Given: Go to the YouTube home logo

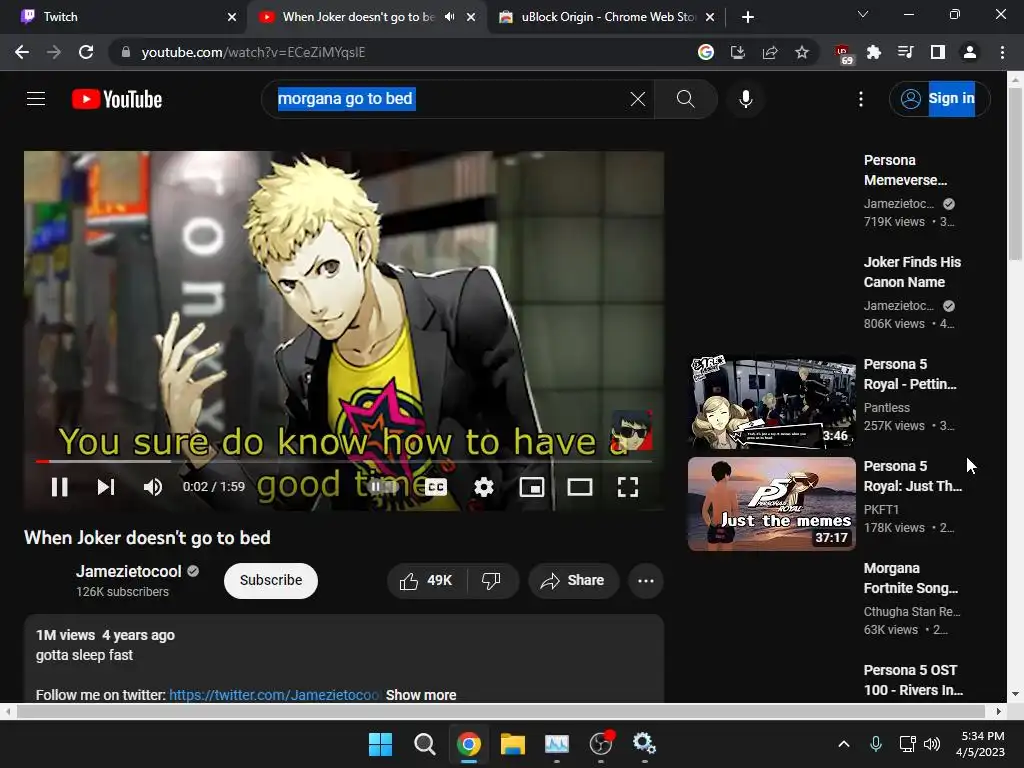Looking at the screenshot, I should click(x=117, y=99).
